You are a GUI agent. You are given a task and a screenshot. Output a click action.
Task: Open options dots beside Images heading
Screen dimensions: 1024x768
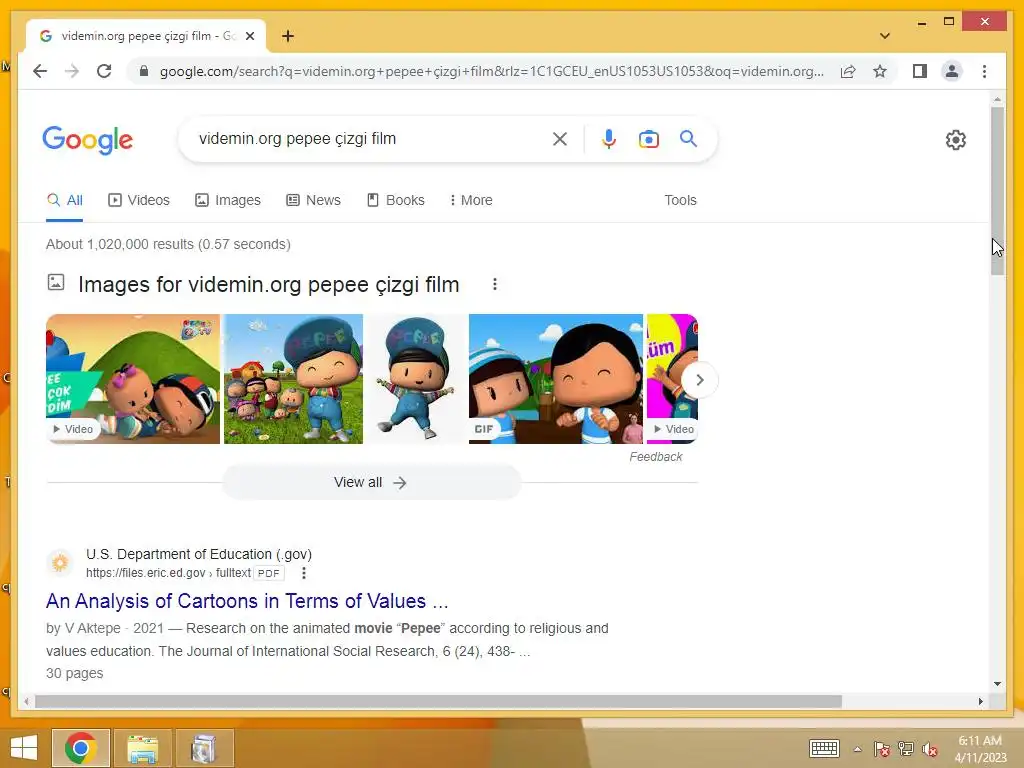coord(495,284)
